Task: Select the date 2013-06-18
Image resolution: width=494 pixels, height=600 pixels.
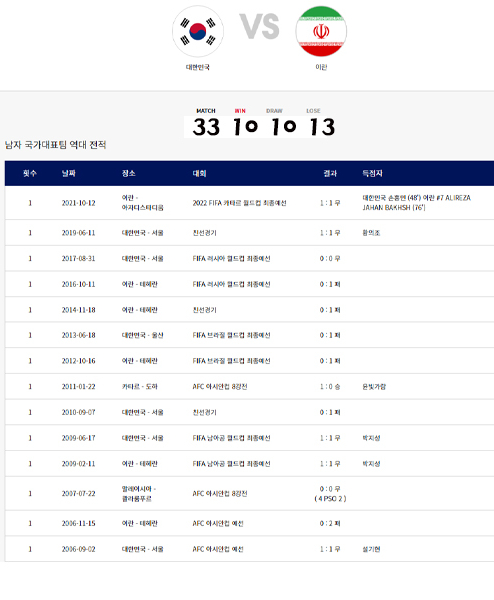Action: [78, 335]
